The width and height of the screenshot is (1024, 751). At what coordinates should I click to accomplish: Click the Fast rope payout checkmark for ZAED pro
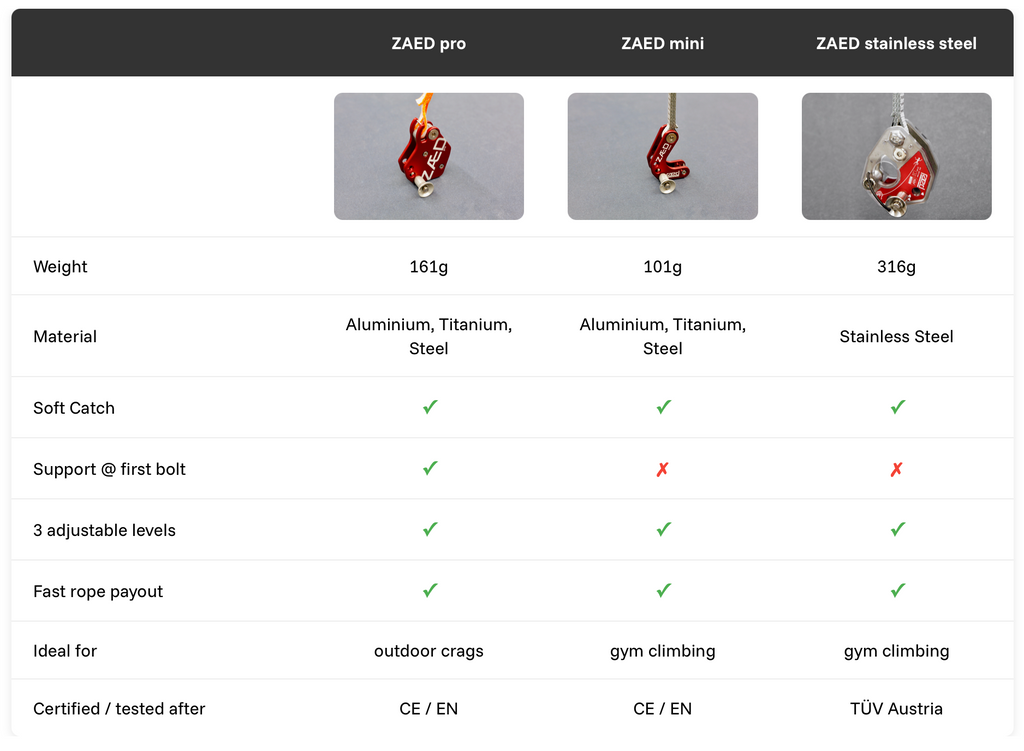(430, 590)
